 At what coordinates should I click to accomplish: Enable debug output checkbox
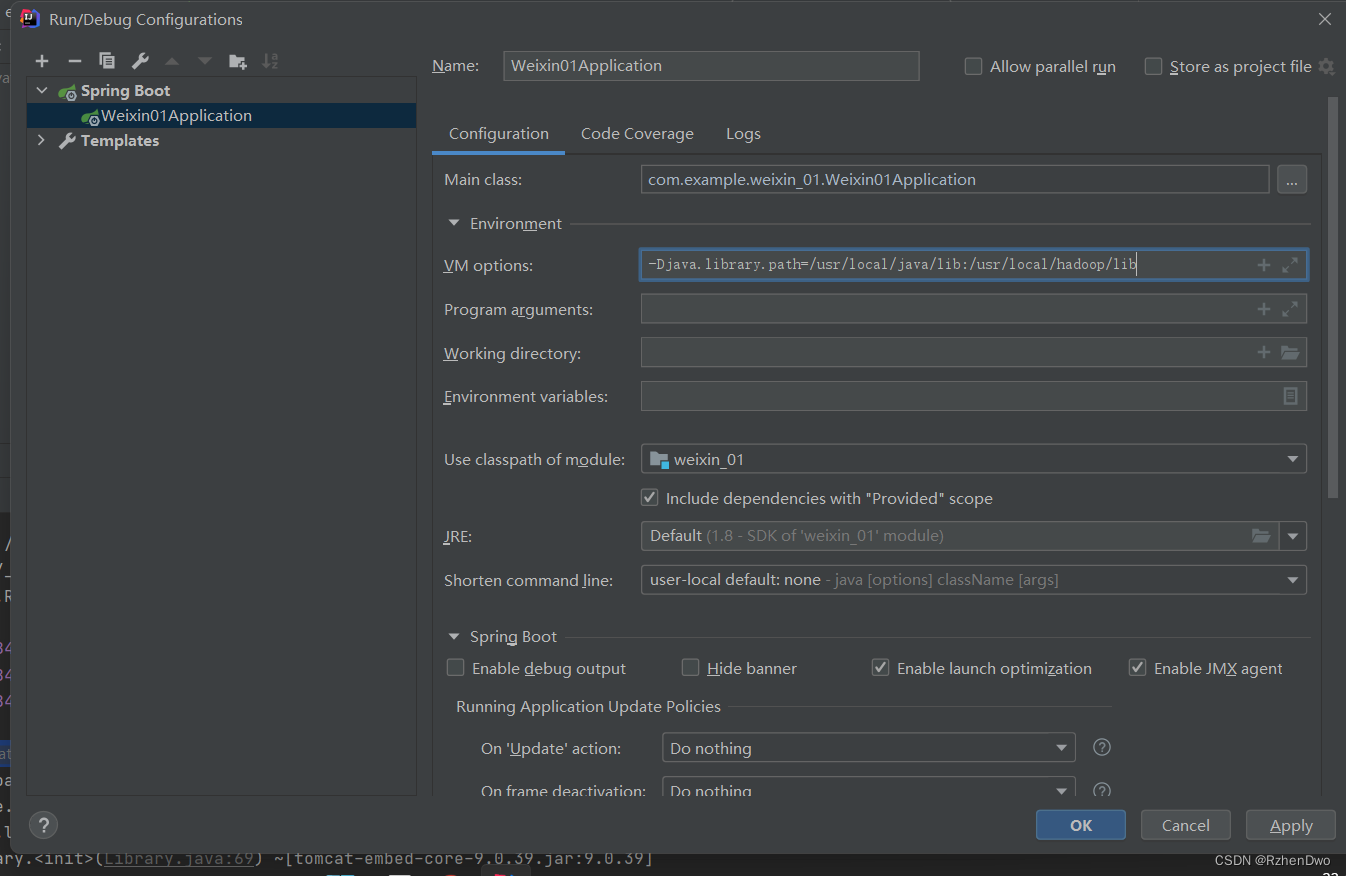455,667
